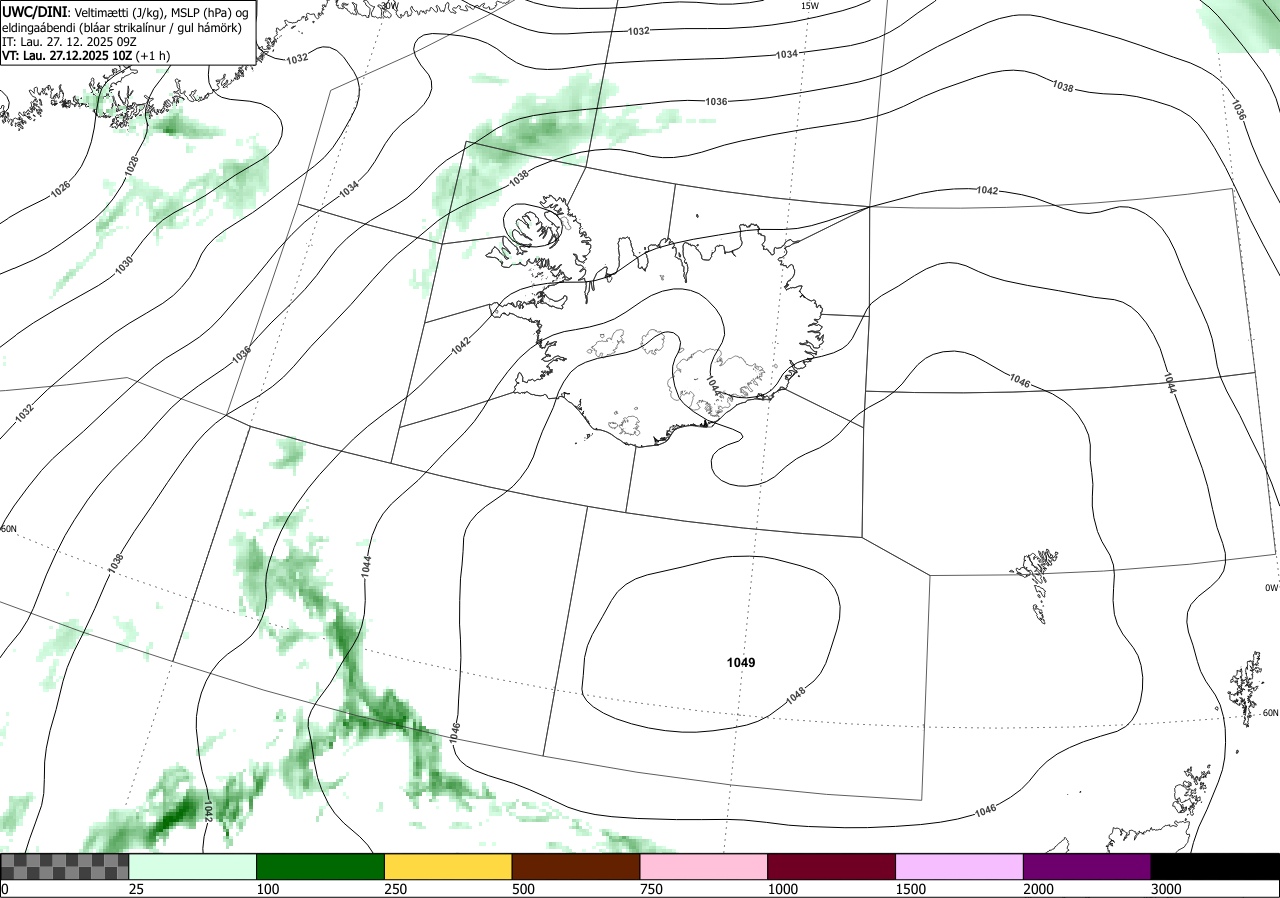Pick the light purple 1500–2000 legend swatch

pos(960,866)
